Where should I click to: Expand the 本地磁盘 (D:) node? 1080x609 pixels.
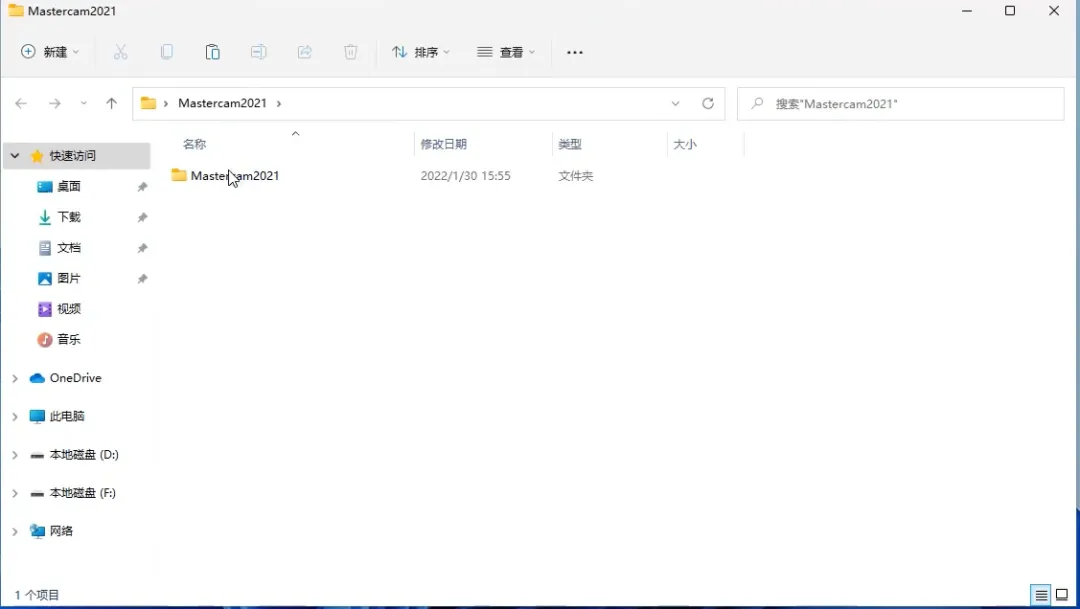14,455
